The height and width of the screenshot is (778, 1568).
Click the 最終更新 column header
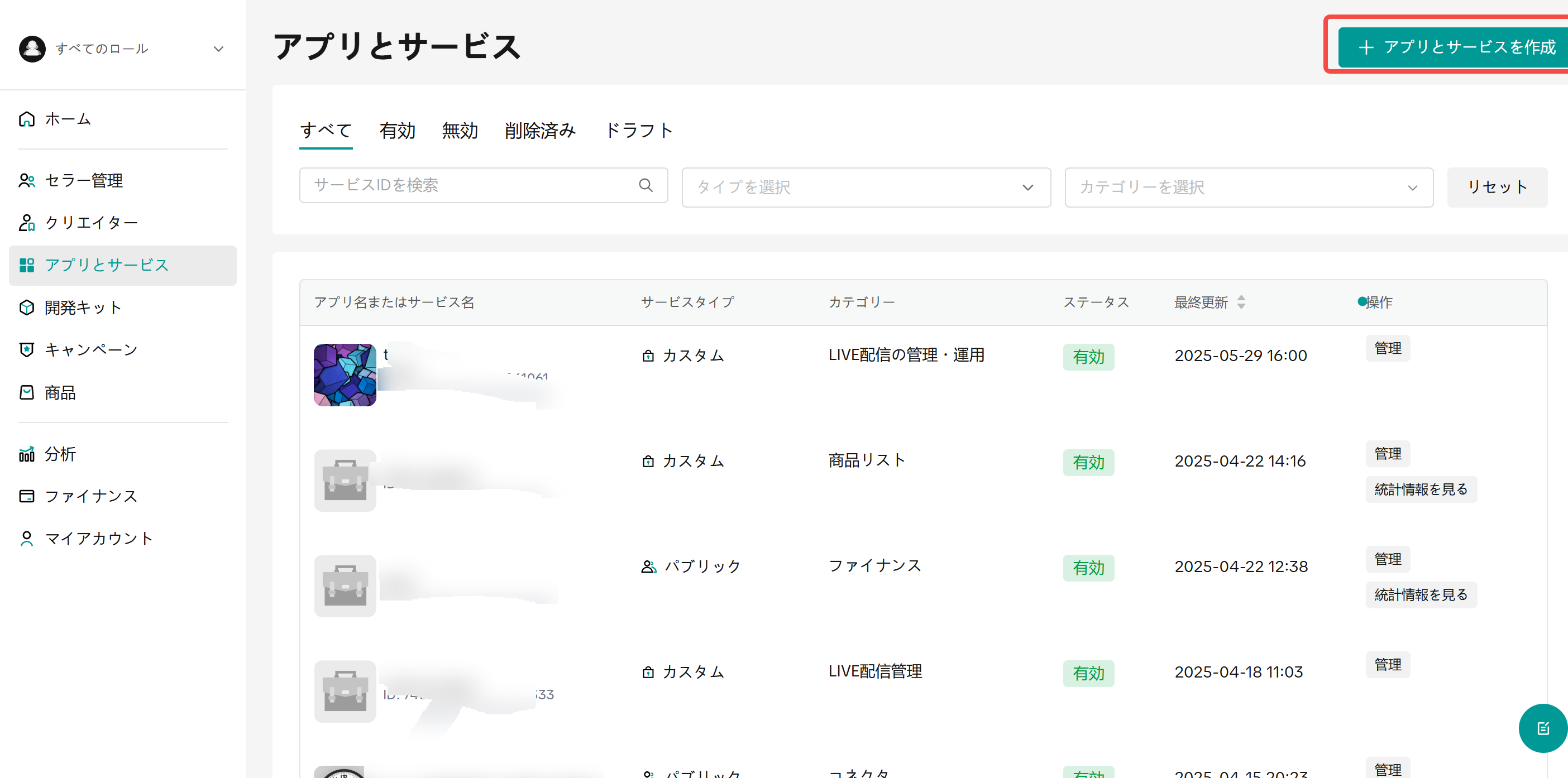[1201, 302]
